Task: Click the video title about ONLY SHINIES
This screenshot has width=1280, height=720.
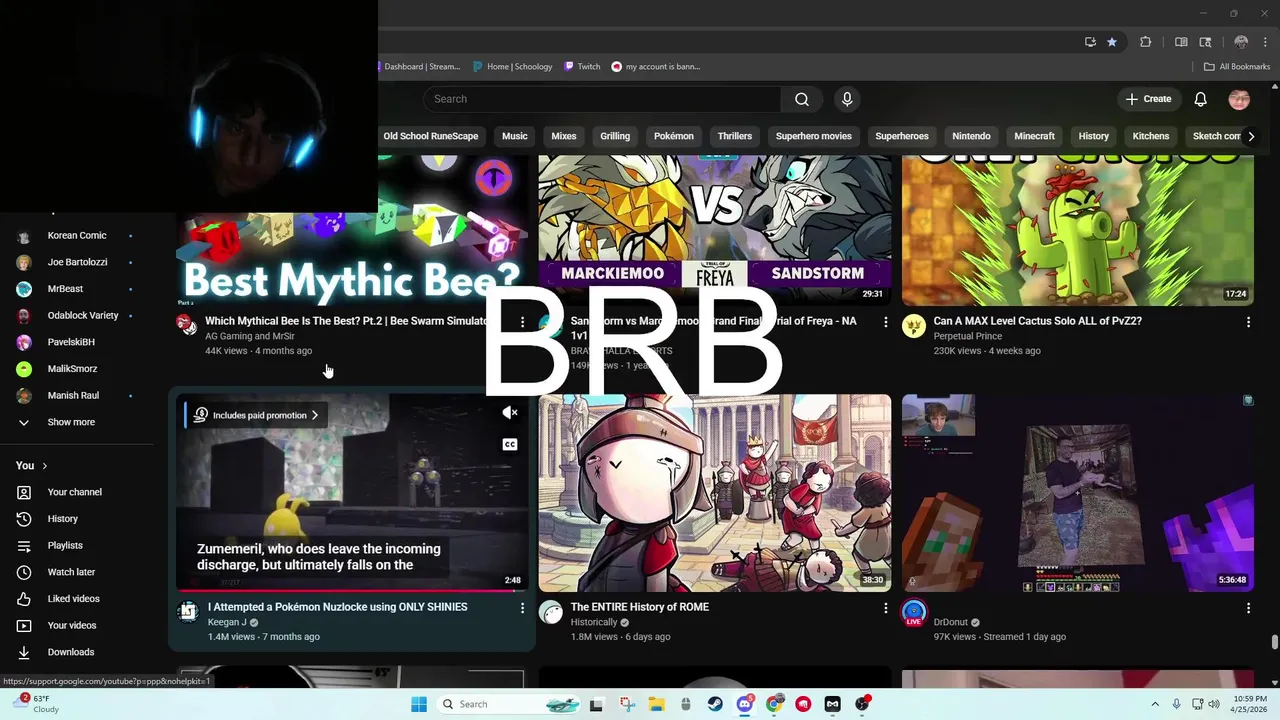Action: pos(337,607)
